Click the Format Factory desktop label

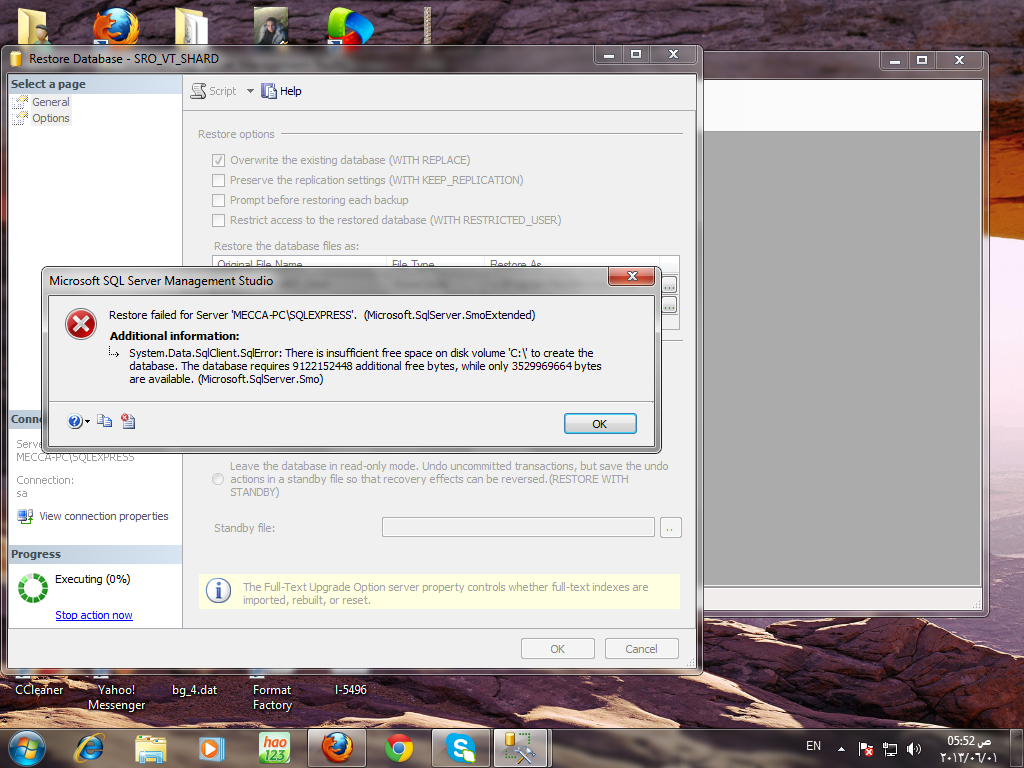[272, 697]
